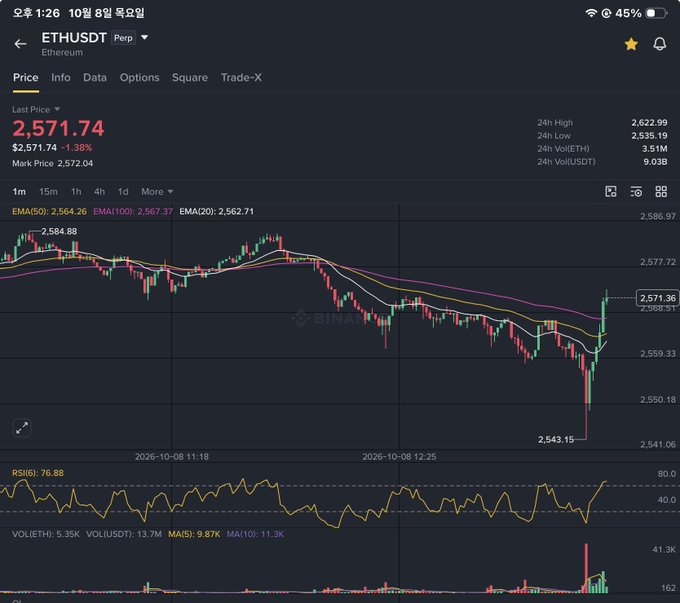
Task: Click the 2,543.15 low price marker
Action: click(x=556, y=439)
